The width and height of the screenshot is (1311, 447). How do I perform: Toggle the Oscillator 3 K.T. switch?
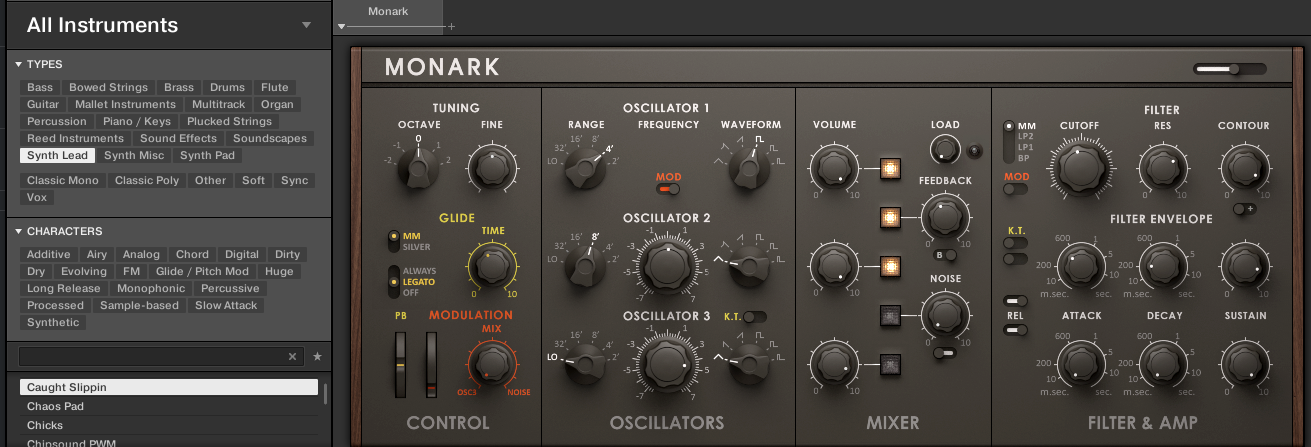click(x=755, y=316)
